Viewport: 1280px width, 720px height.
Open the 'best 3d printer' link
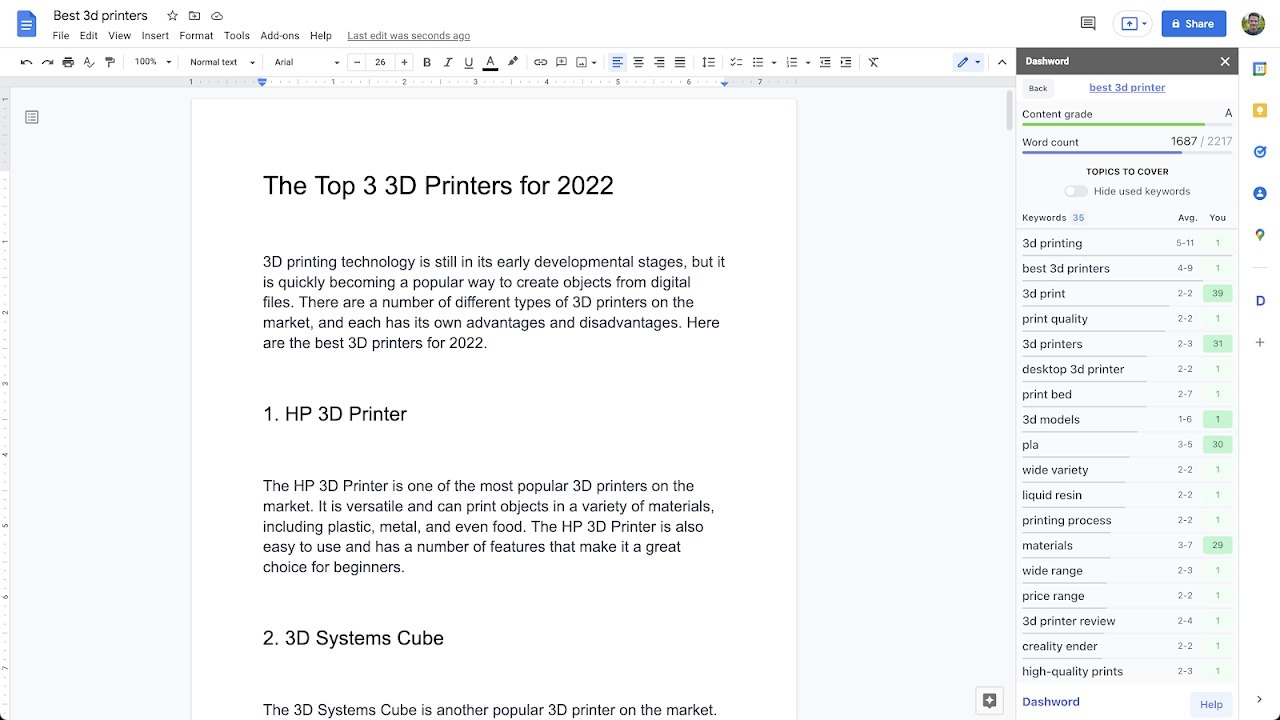tap(1127, 88)
